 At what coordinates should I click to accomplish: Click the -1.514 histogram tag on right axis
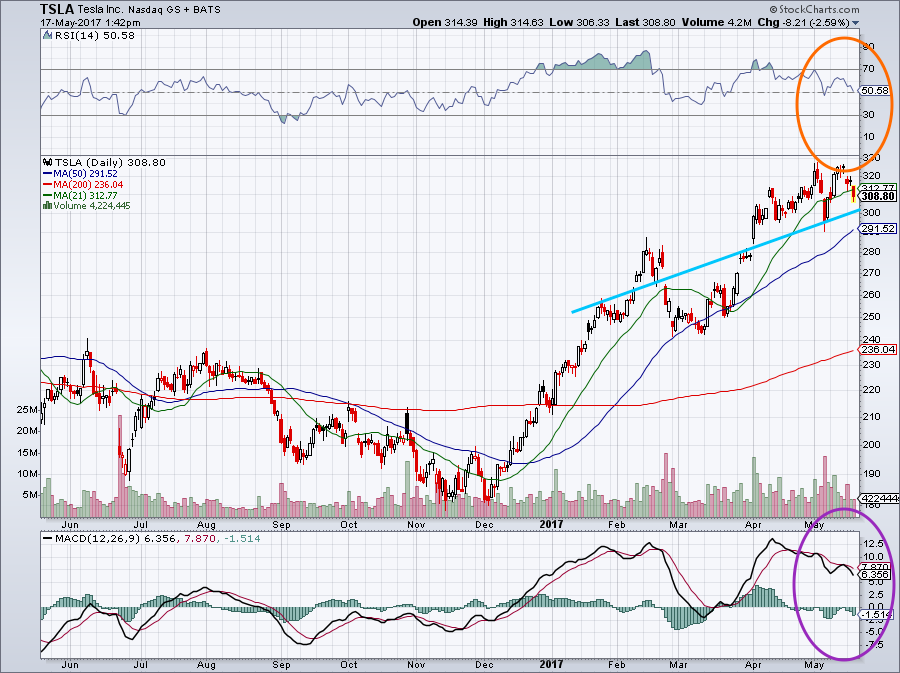(876, 614)
